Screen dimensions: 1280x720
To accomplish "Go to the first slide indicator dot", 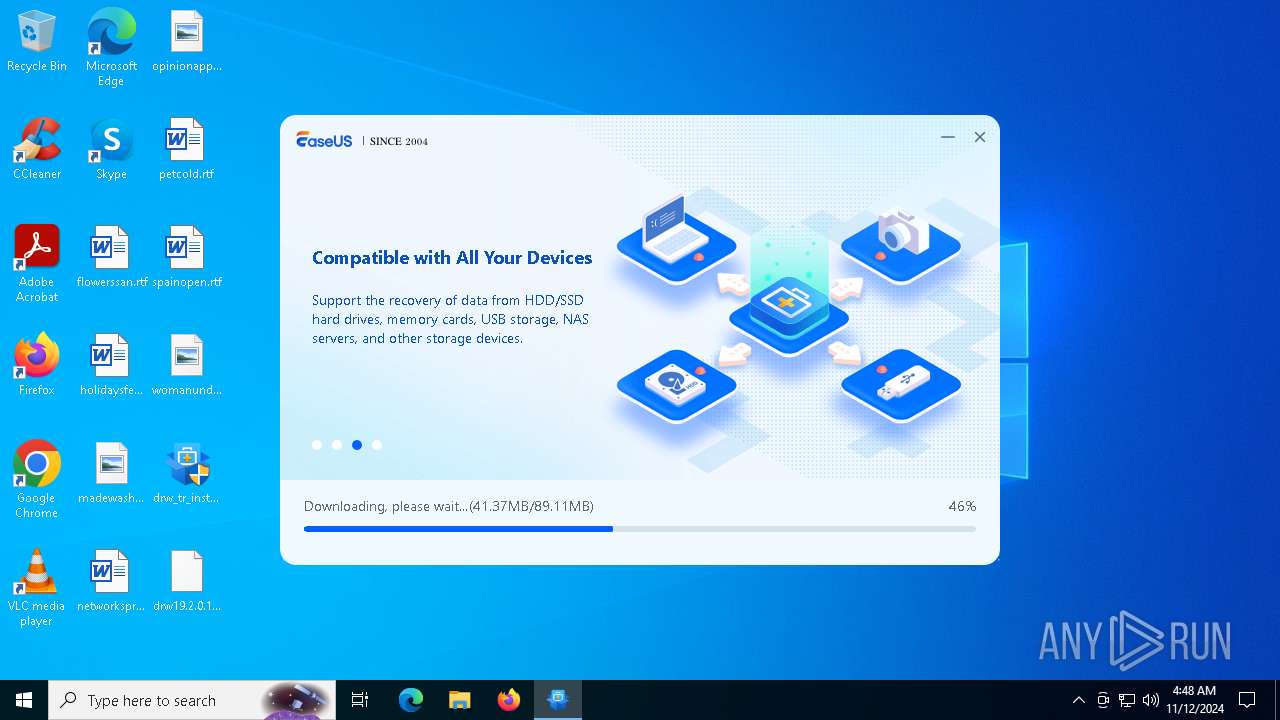I will click(317, 445).
